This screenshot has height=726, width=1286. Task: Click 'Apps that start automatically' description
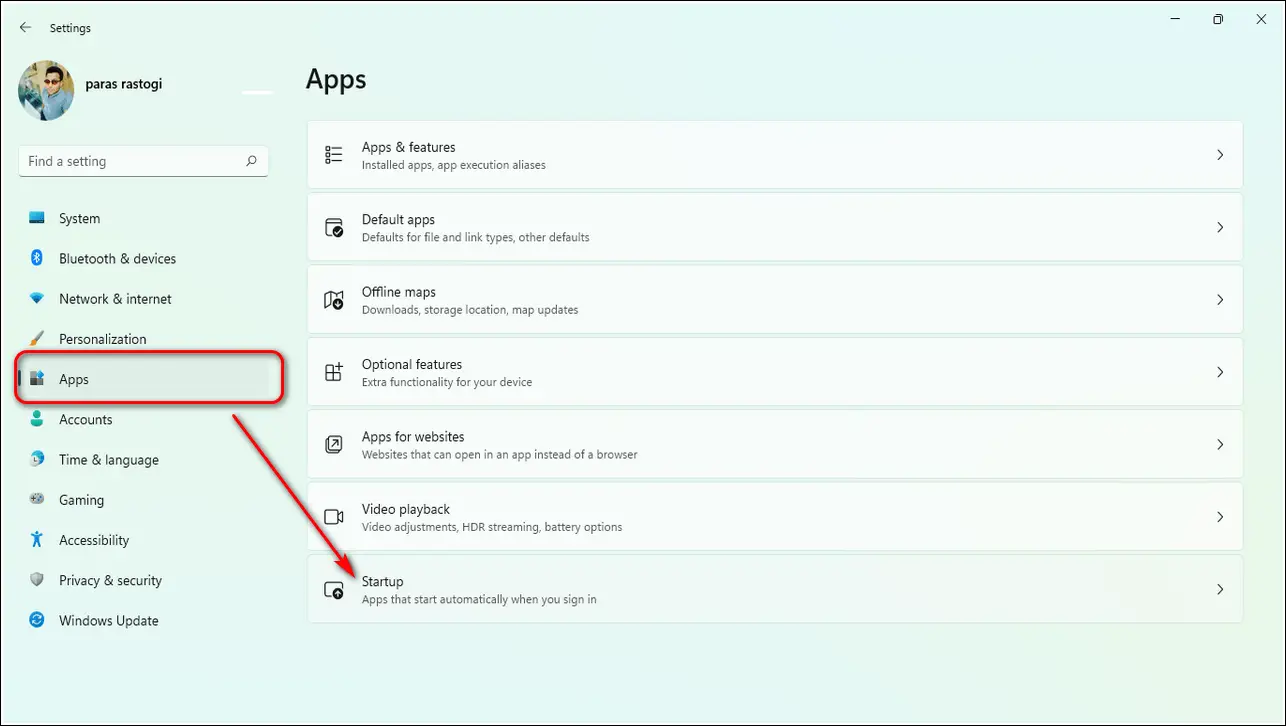[479, 600]
